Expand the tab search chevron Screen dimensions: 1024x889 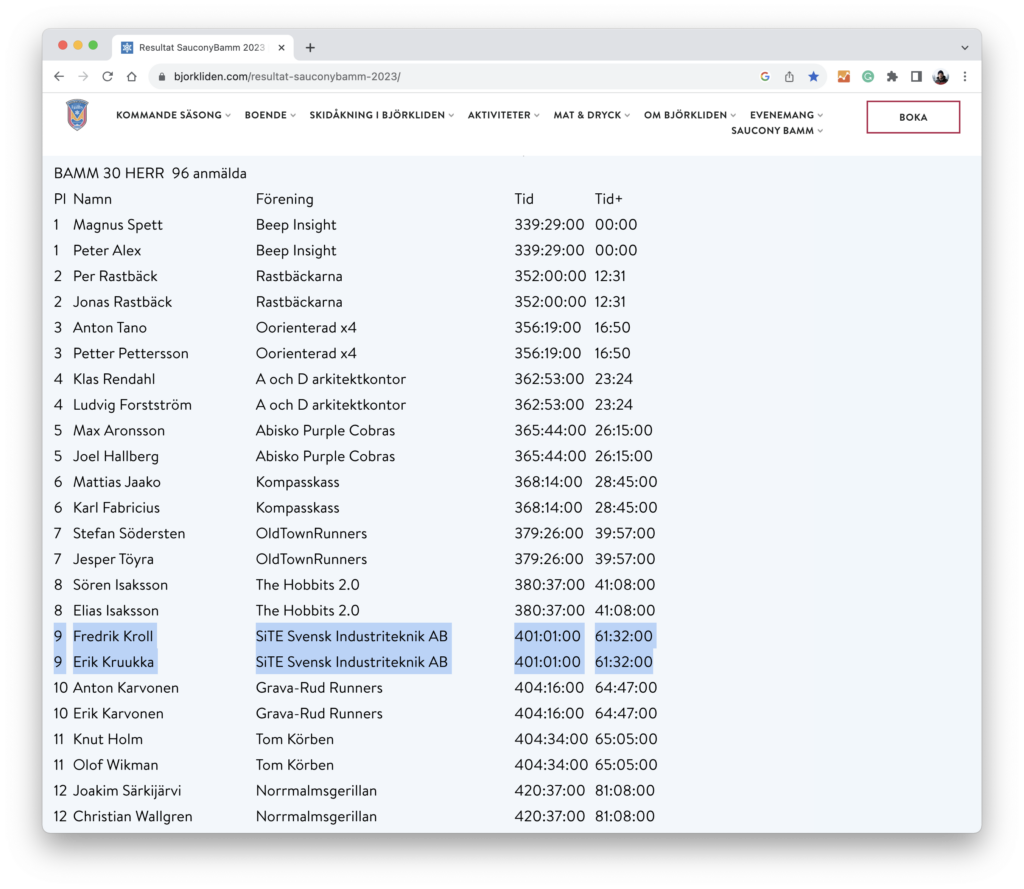click(x=965, y=48)
